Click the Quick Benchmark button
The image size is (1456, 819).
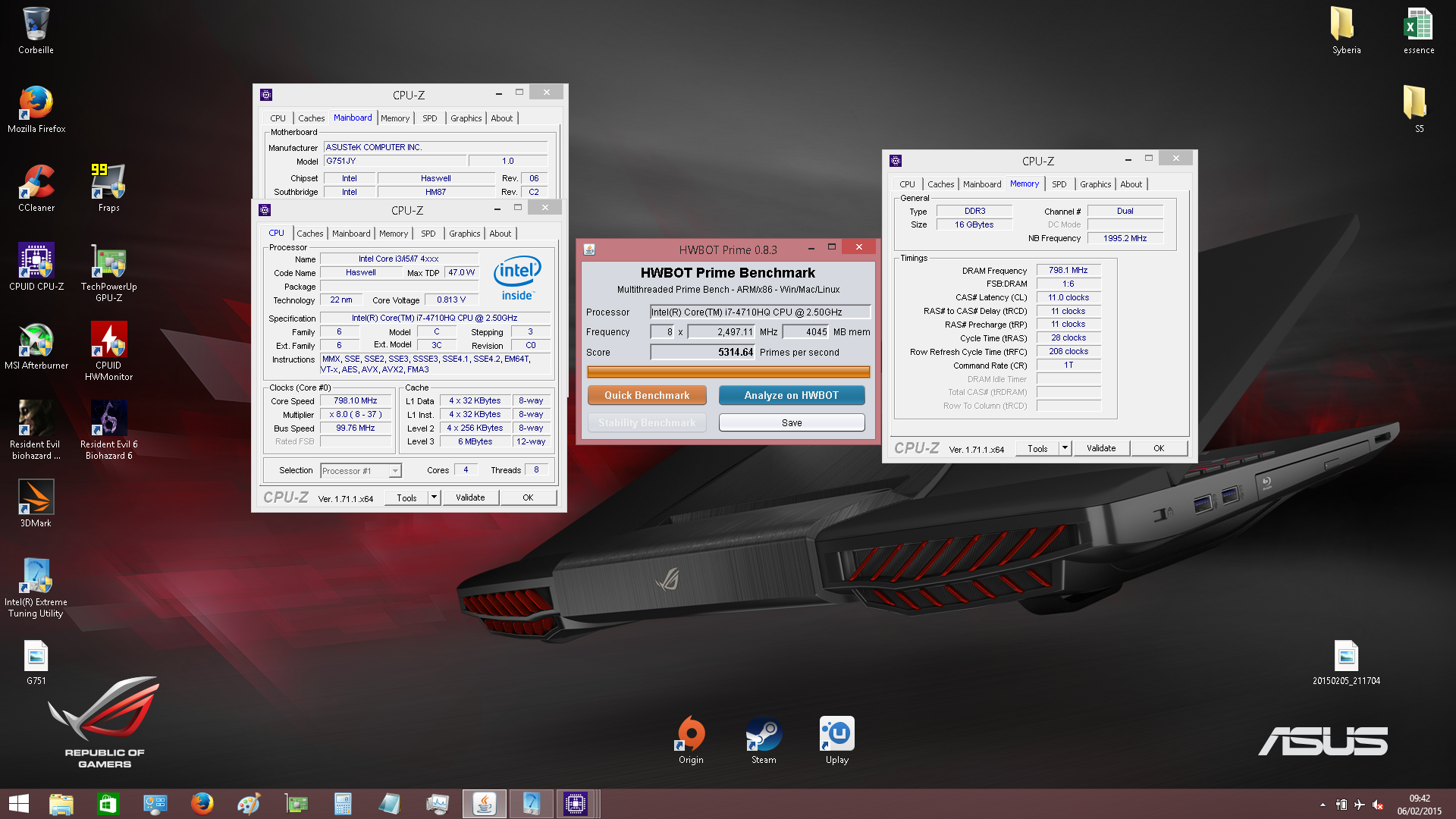647,395
